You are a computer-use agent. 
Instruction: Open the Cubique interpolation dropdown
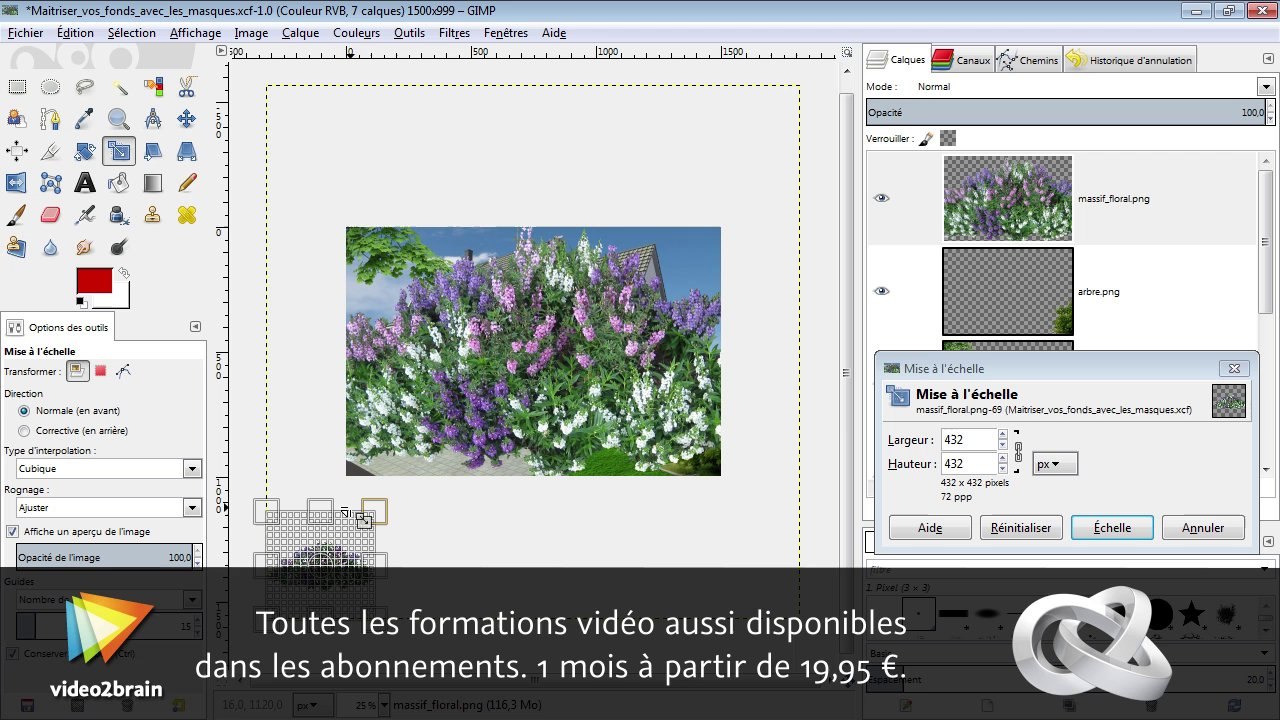coord(109,468)
